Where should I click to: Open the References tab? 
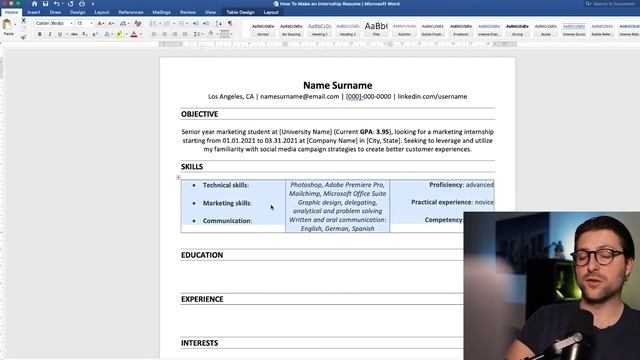coord(131,12)
